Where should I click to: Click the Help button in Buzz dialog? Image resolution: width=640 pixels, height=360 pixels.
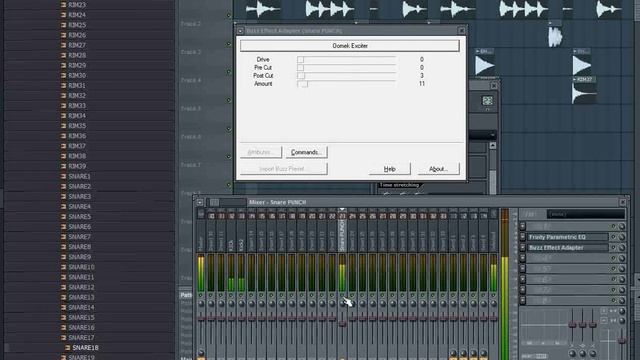coord(390,169)
